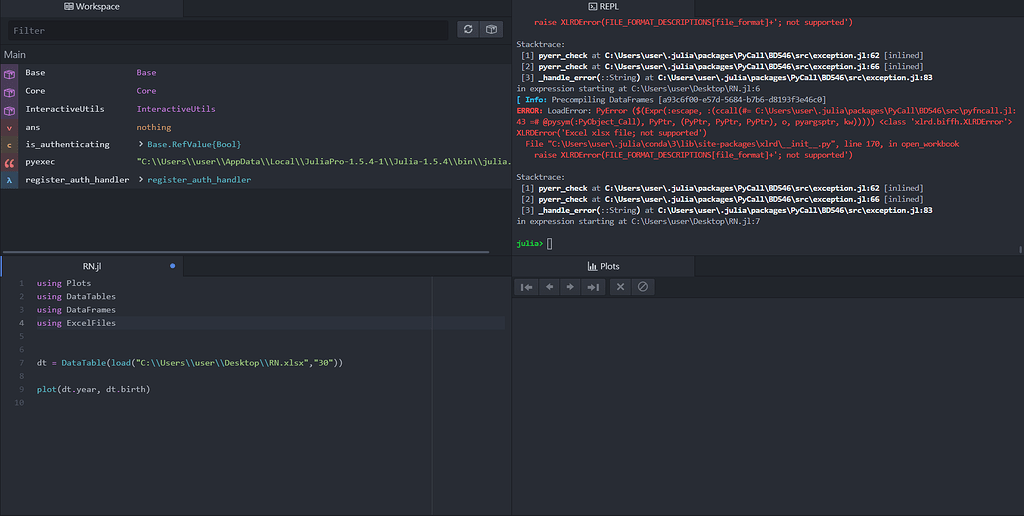Go to first plot in Plots pane
The width and height of the screenshot is (1024, 516).
point(526,287)
